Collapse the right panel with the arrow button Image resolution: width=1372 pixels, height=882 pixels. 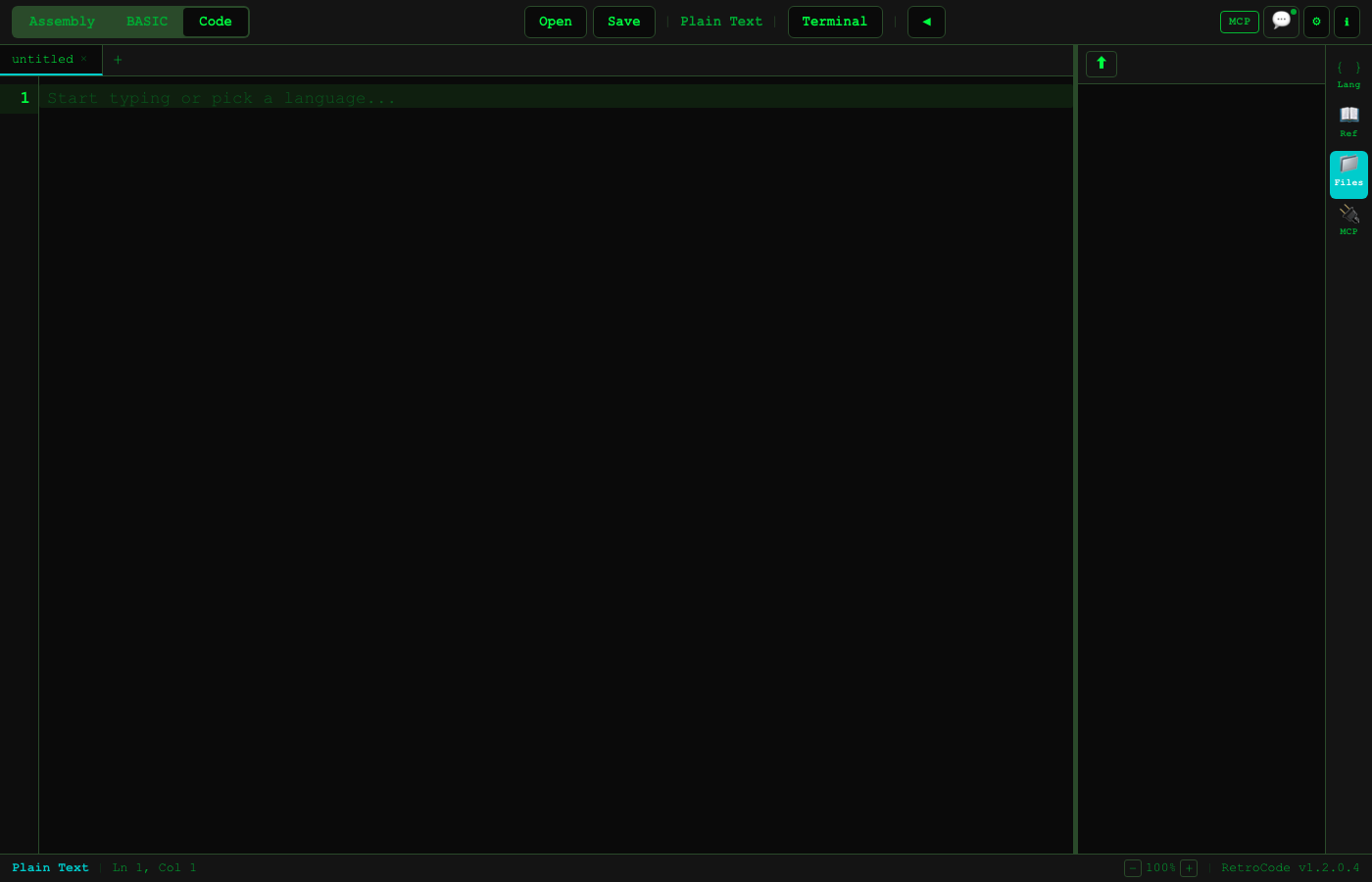[926, 22]
